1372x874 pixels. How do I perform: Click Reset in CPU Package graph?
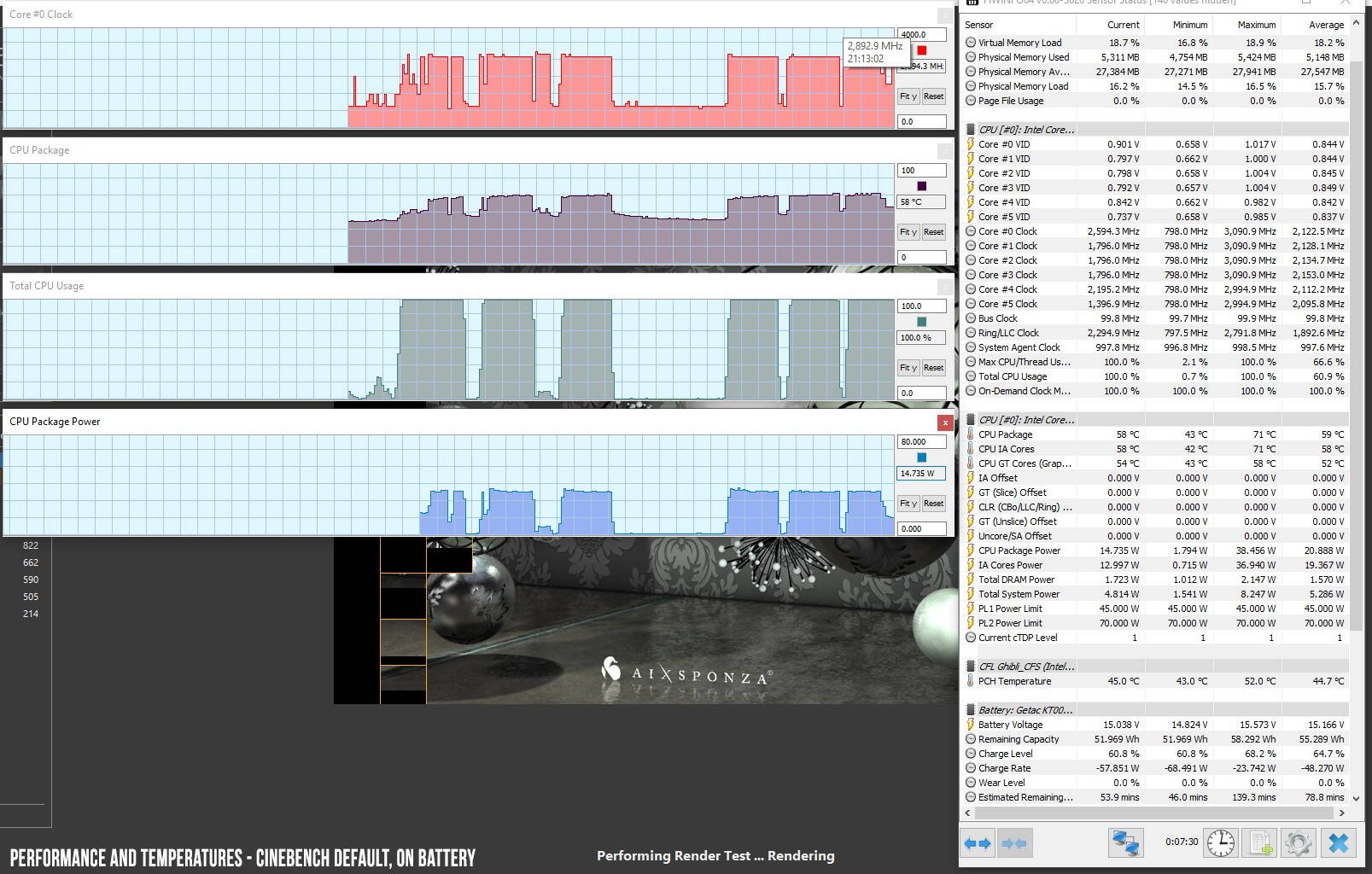(x=933, y=232)
